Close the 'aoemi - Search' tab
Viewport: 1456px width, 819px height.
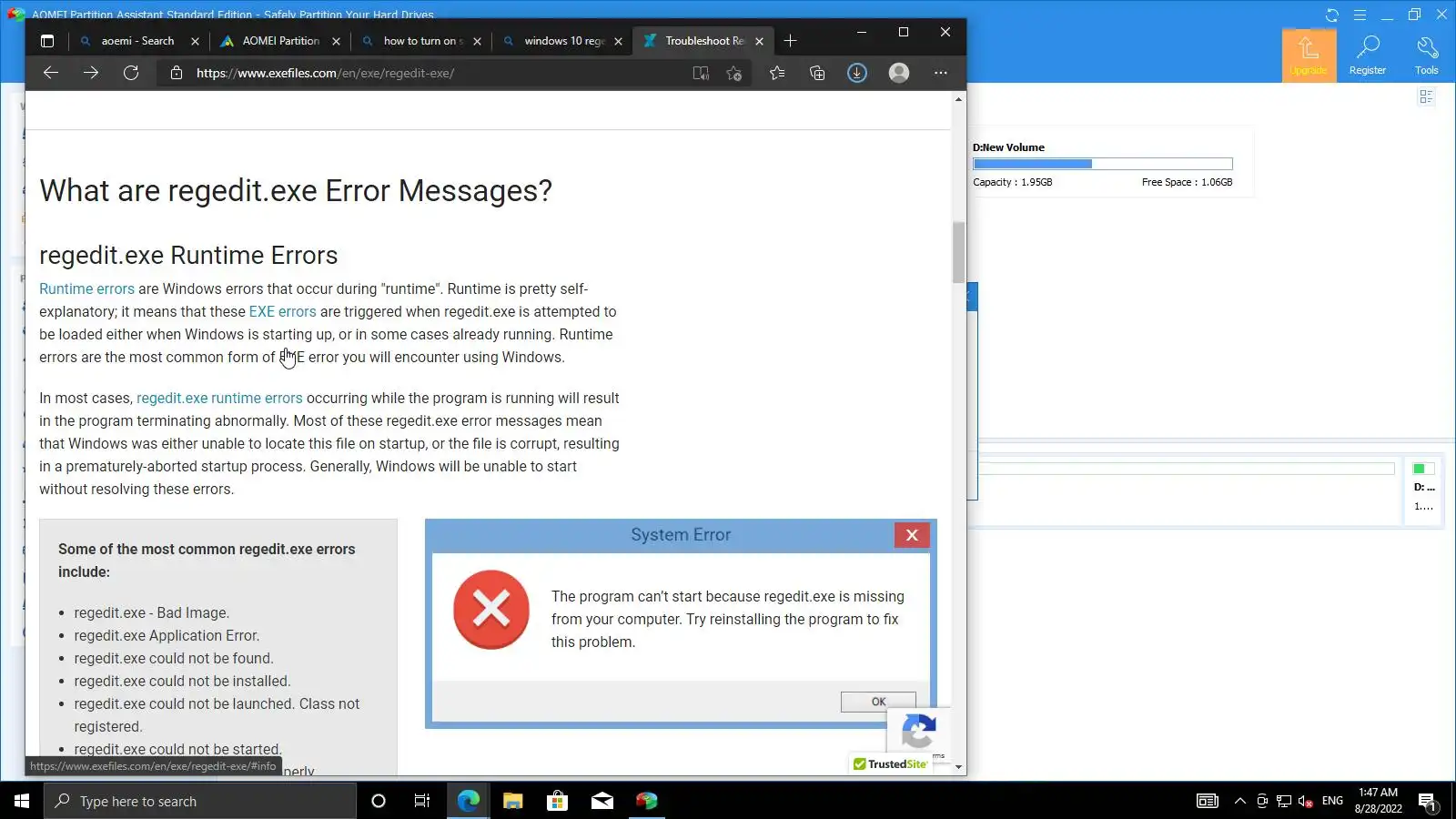click(195, 41)
